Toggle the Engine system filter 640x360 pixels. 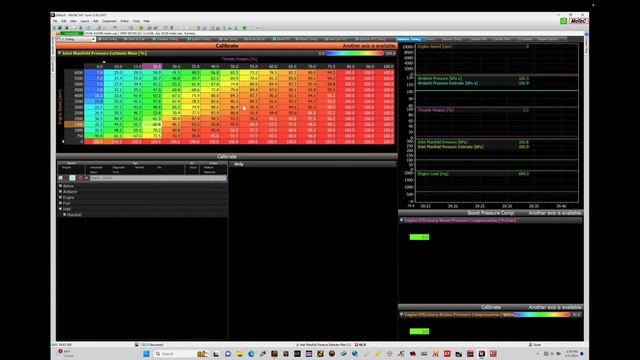click(67, 167)
